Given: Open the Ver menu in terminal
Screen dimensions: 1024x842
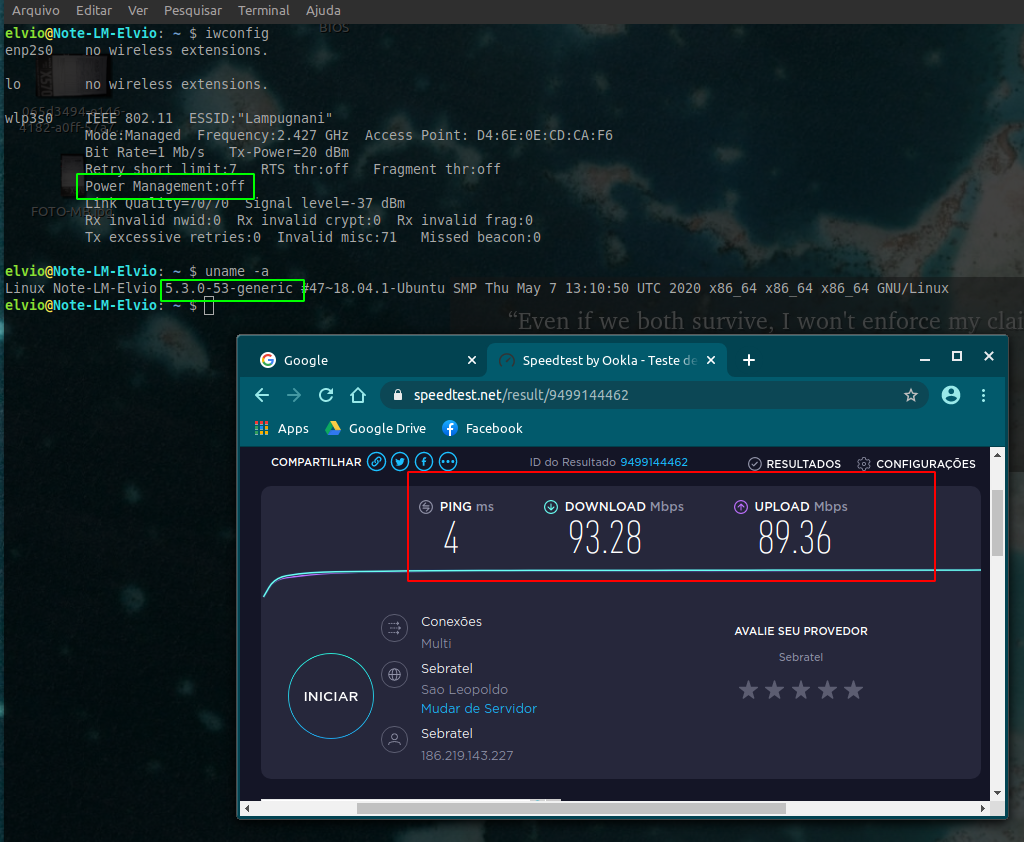Looking at the screenshot, I should coord(138,10).
